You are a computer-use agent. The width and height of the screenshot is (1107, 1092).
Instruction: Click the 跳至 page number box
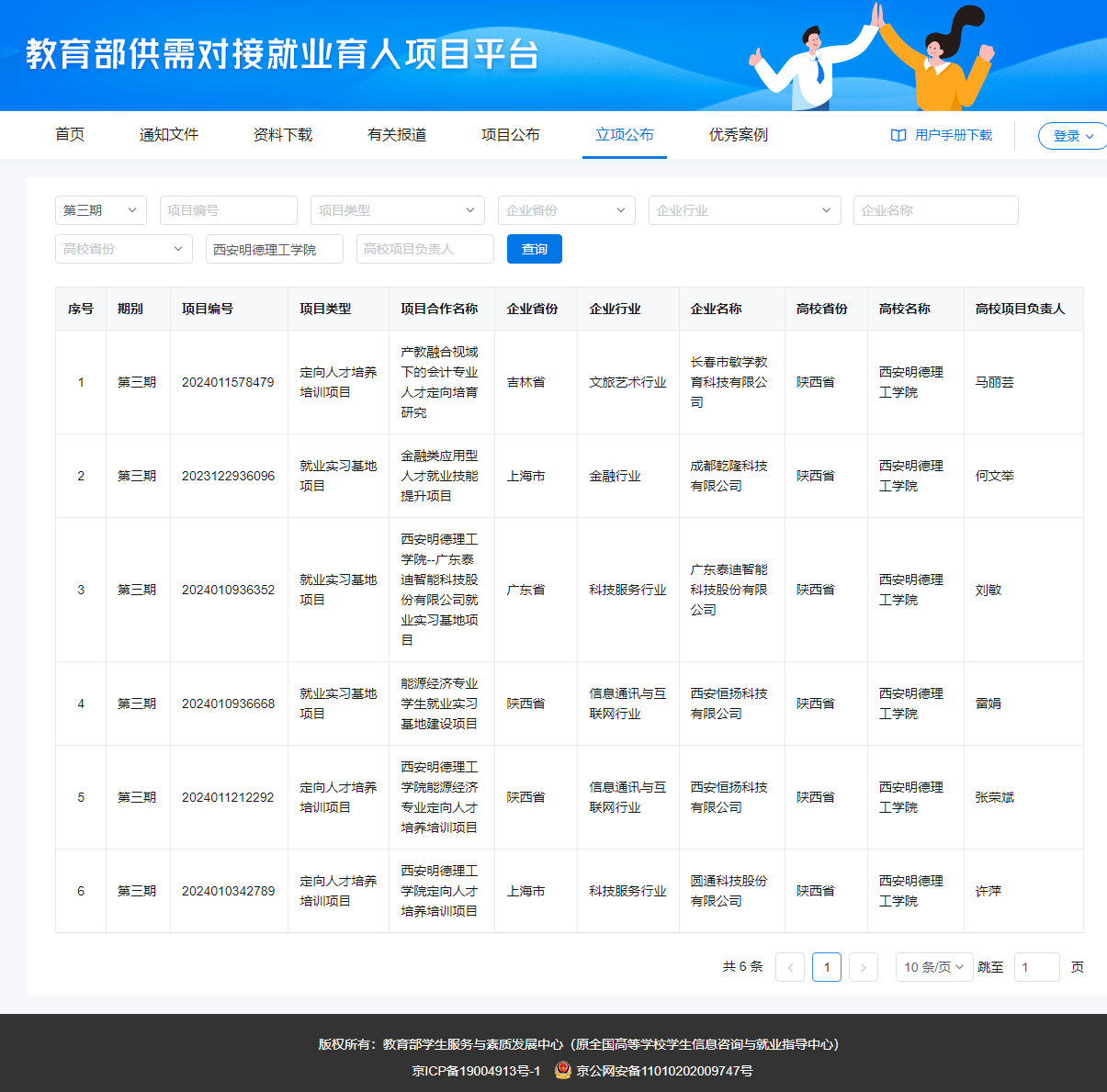click(x=1036, y=967)
